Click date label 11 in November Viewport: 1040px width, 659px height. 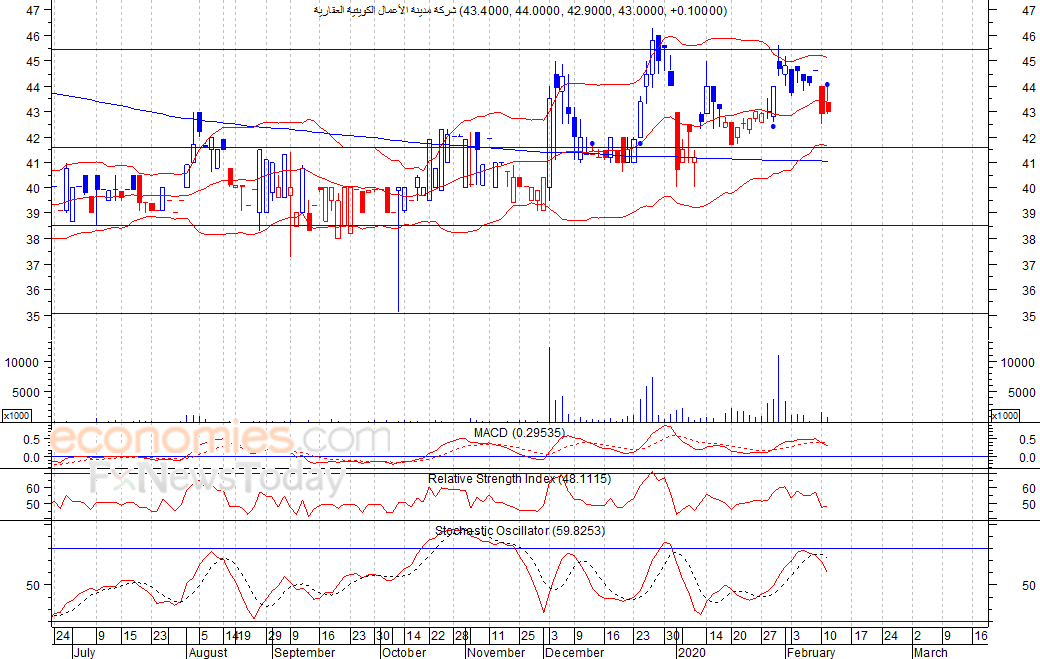pyautogui.click(x=497, y=636)
